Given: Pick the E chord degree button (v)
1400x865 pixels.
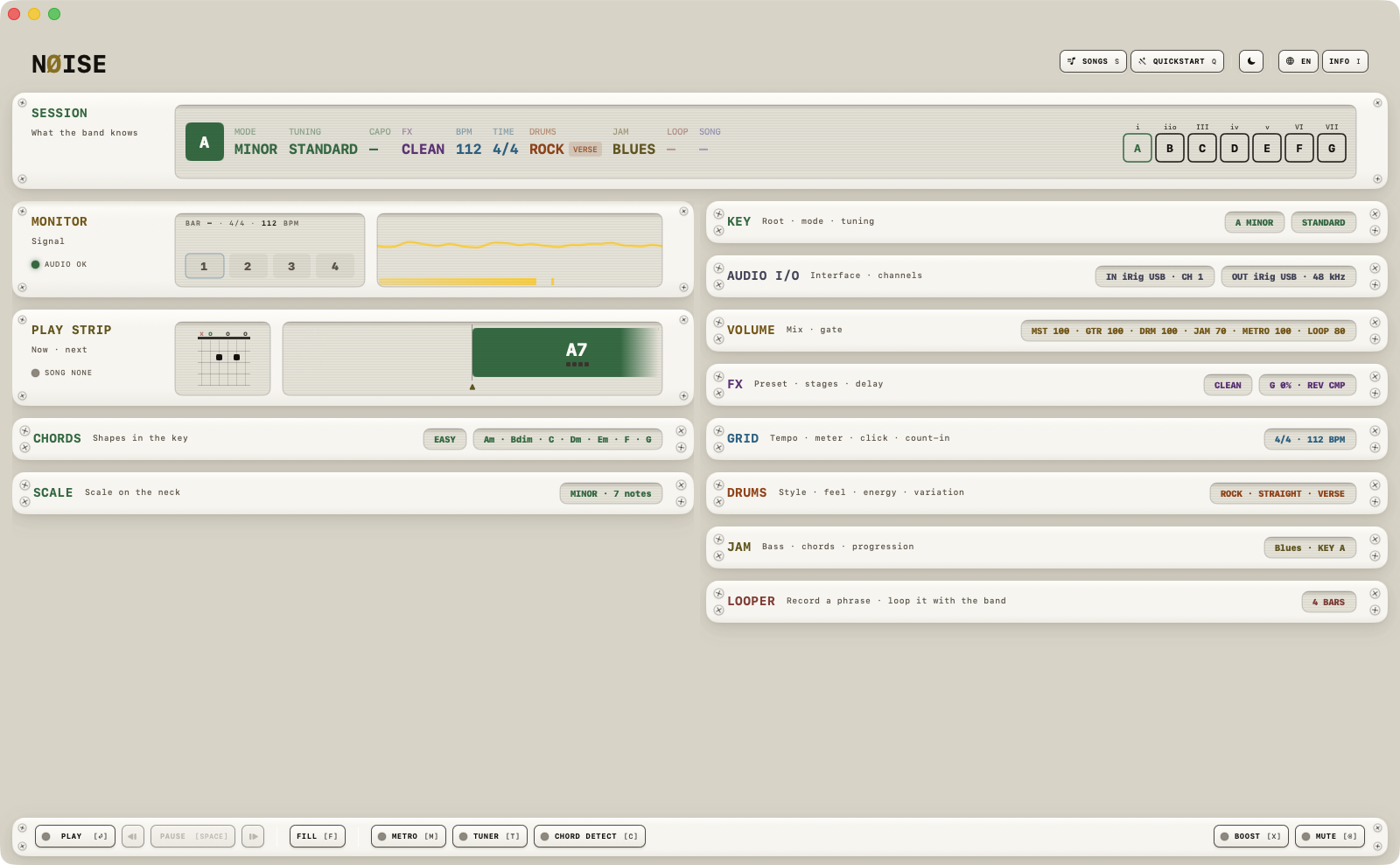Looking at the screenshot, I should pos(1267,148).
